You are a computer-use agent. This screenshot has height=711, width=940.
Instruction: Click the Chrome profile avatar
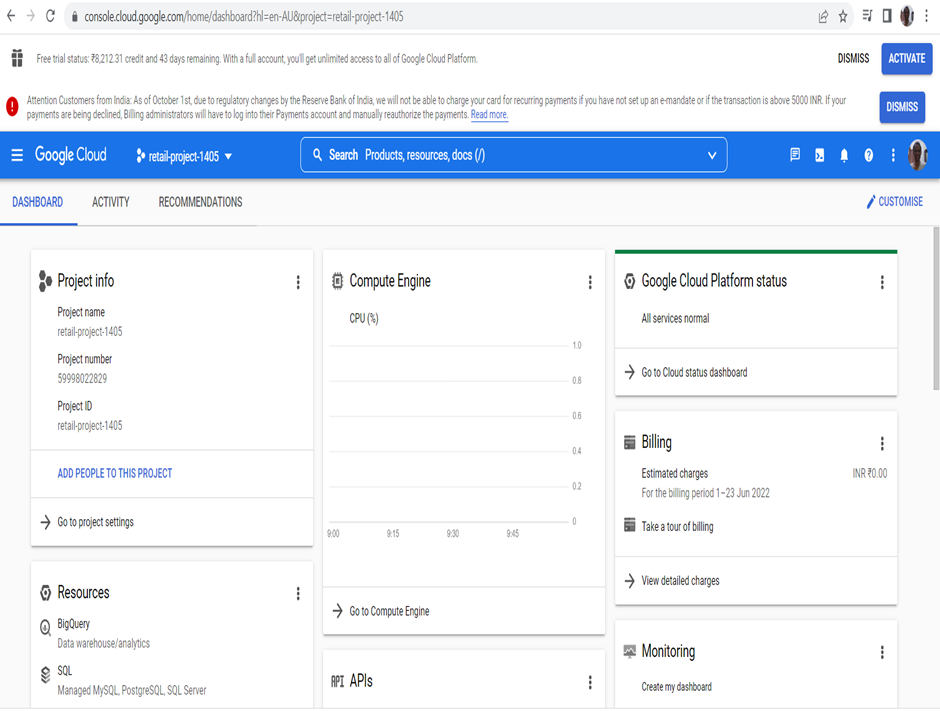pyautogui.click(x=906, y=16)
